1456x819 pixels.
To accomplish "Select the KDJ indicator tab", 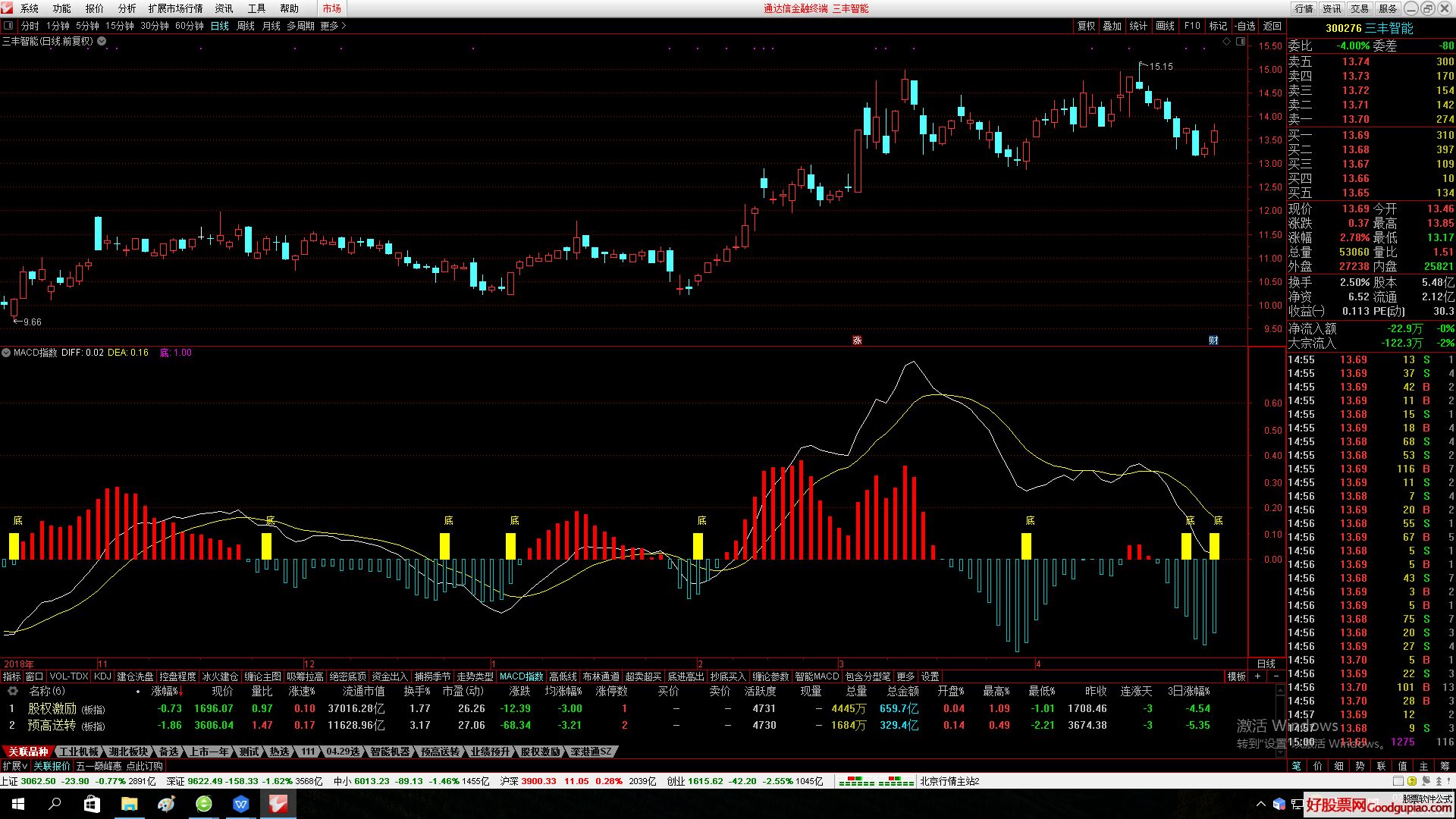I will tap(102, 676).
